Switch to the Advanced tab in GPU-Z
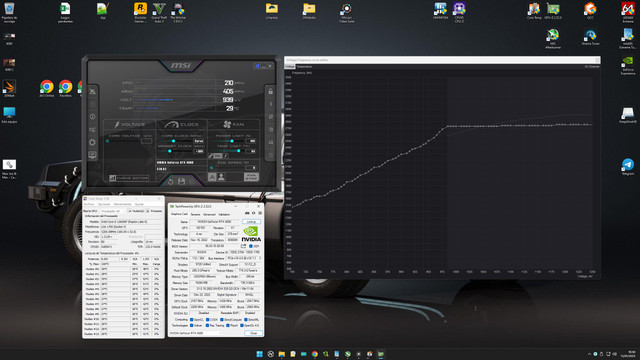Screen dimensions: 640x360 click(x=209, y=214)
